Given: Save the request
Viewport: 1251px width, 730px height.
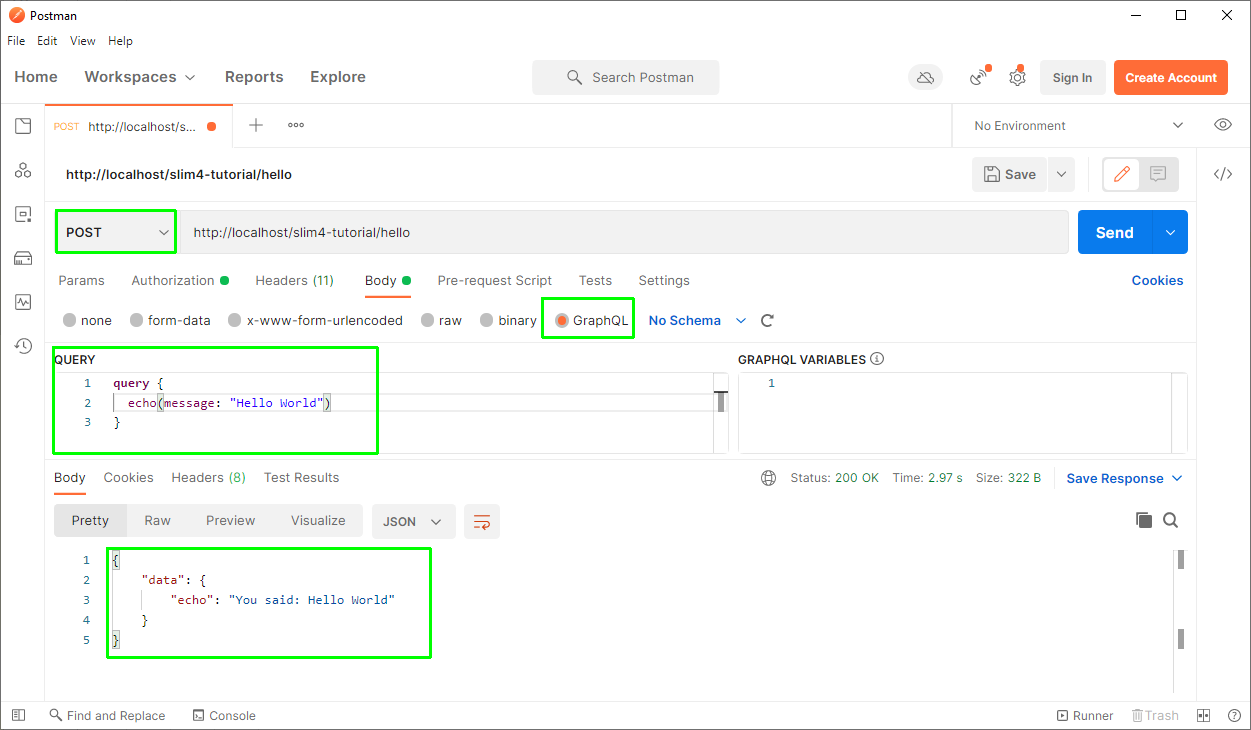Looking at the screenshot, I should tap(1010, 174).
